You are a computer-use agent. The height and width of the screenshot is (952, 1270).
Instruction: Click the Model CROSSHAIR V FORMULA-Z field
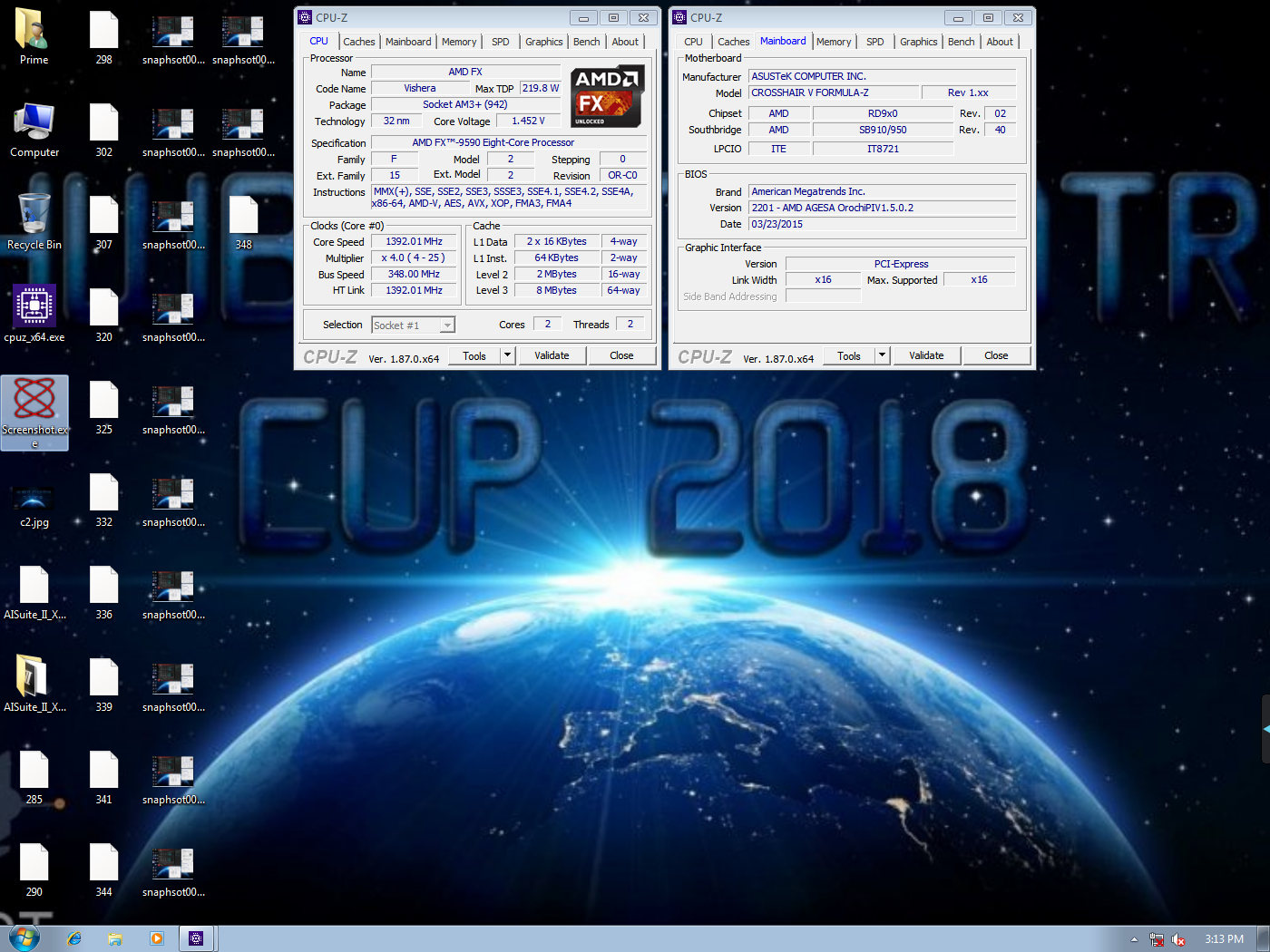(834, 92)
